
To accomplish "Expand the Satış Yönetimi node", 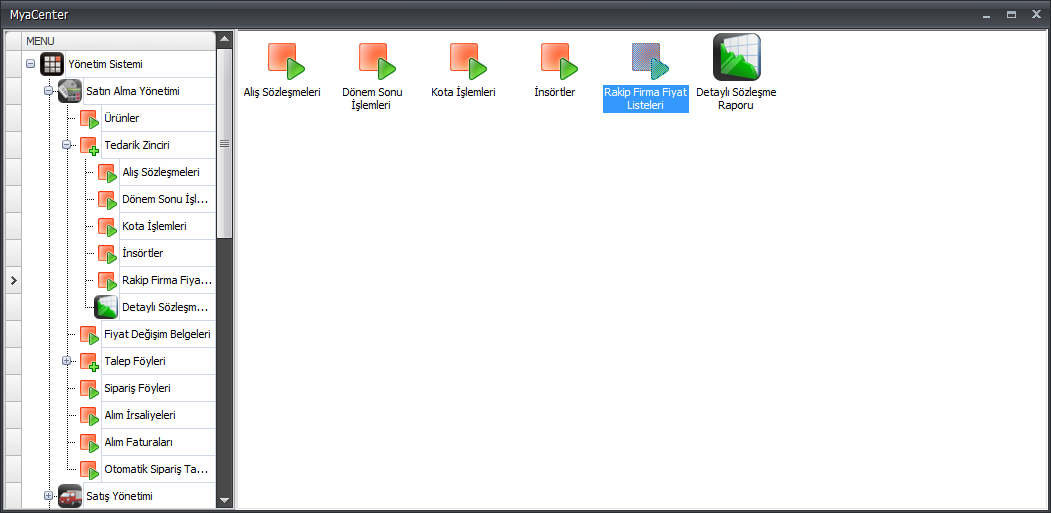I will coord(48,496).
